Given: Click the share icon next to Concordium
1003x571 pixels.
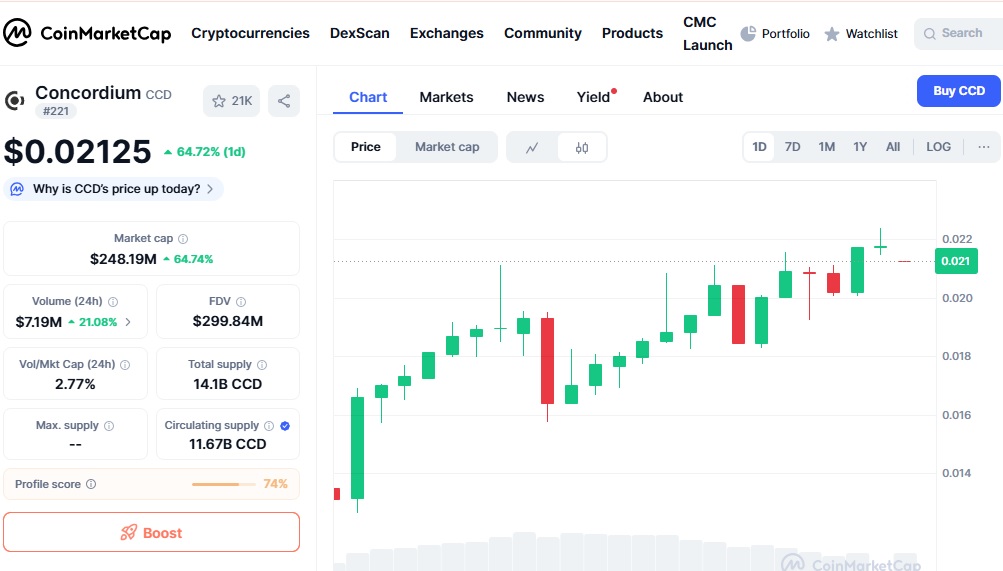Looking at the screenshot, I should [x=284, y=101].
